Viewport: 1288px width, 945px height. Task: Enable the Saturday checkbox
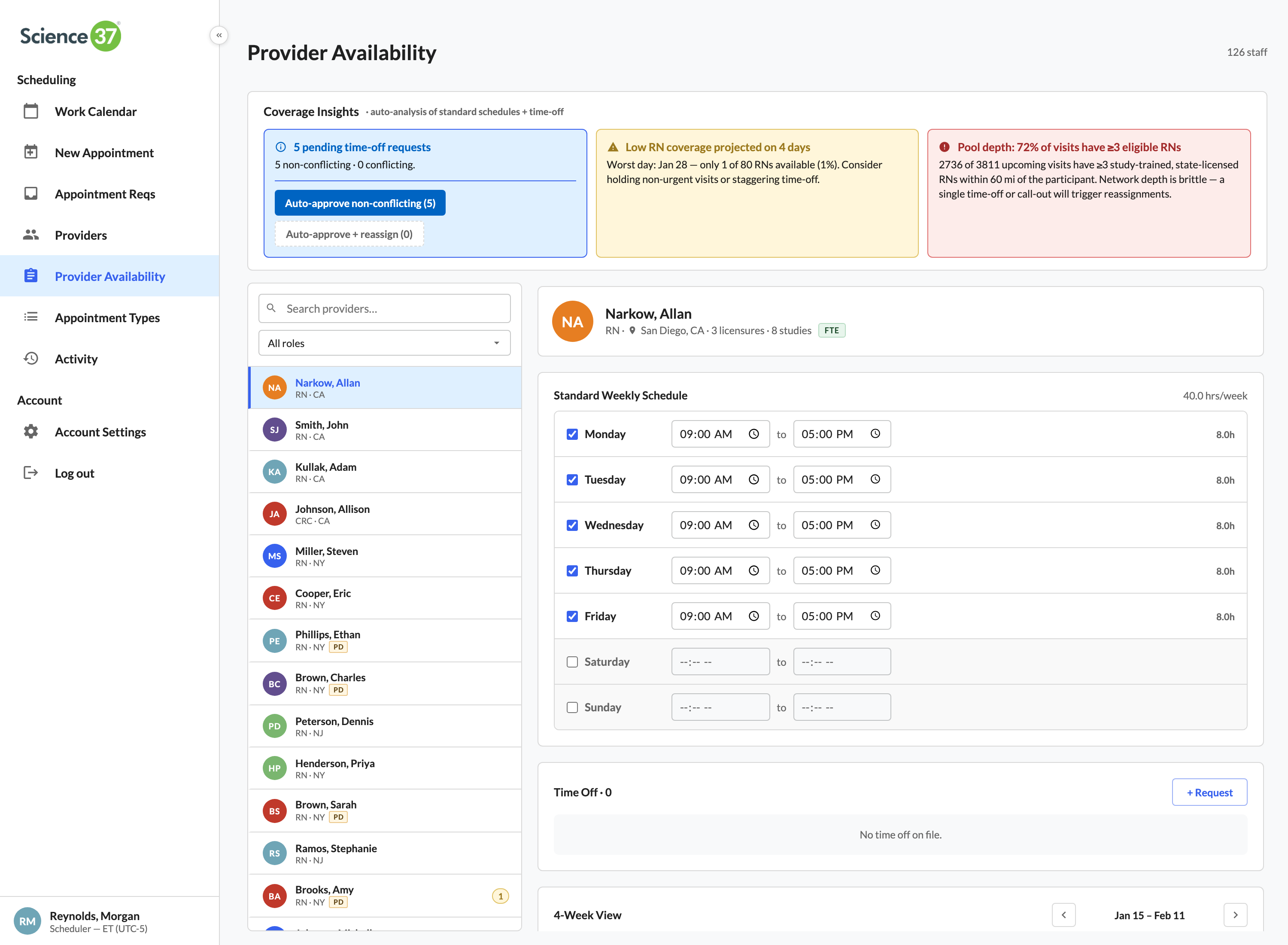click(x=572, y=662)
